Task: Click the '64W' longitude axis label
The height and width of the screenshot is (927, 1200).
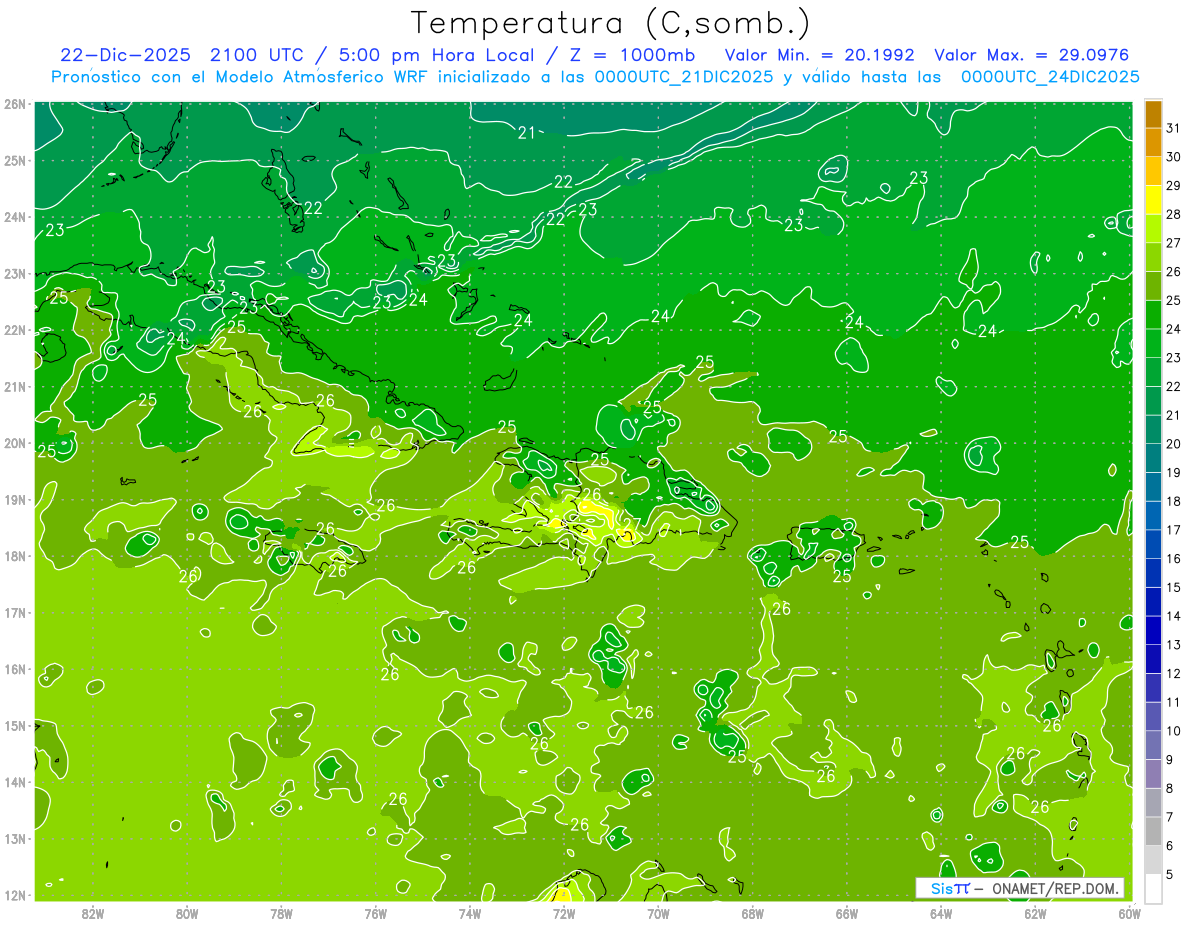Action: (x=941, y=913)
